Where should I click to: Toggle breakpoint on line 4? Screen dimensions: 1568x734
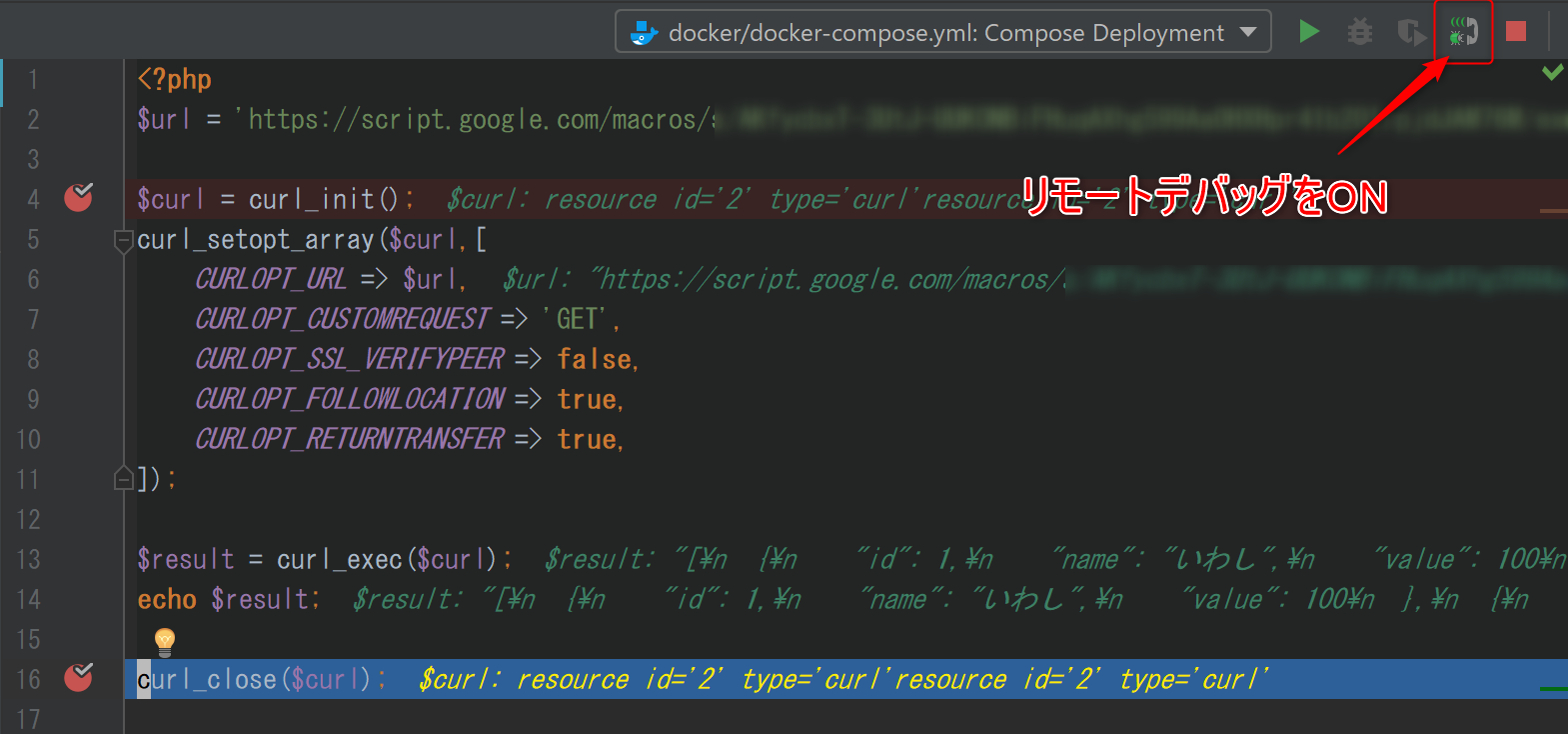(x=79, y=197)
